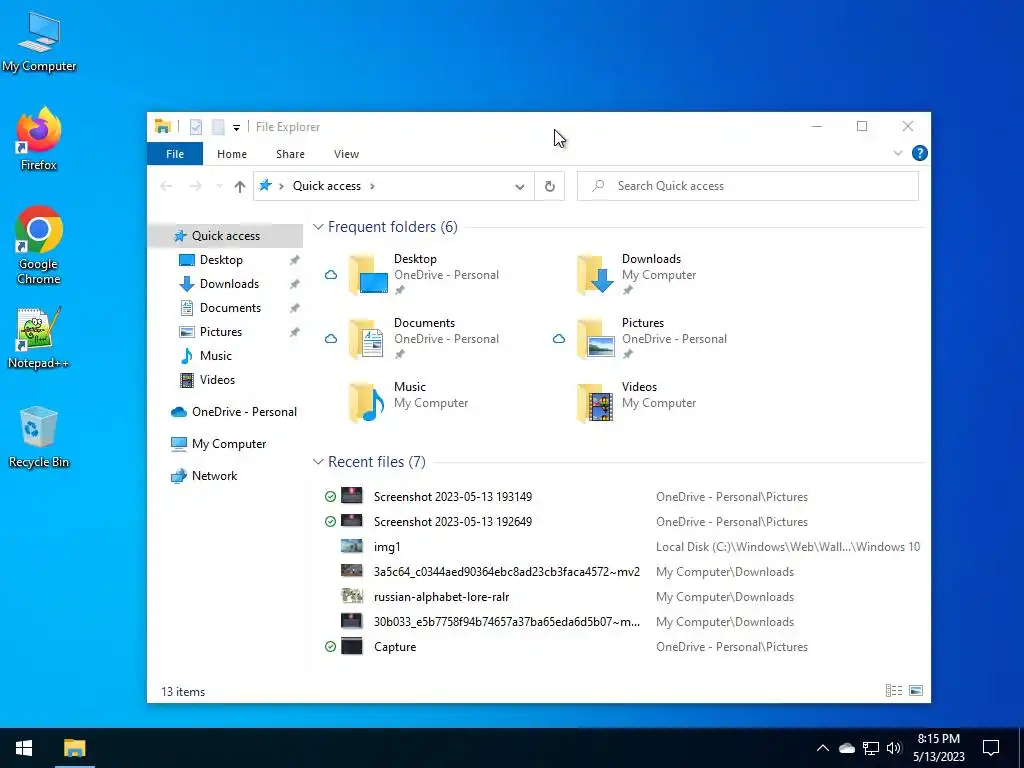This screenshot has width=1024, height=768.
Task: Click the Properties icon in the title bar toolbar
Action: coord(195,127)
